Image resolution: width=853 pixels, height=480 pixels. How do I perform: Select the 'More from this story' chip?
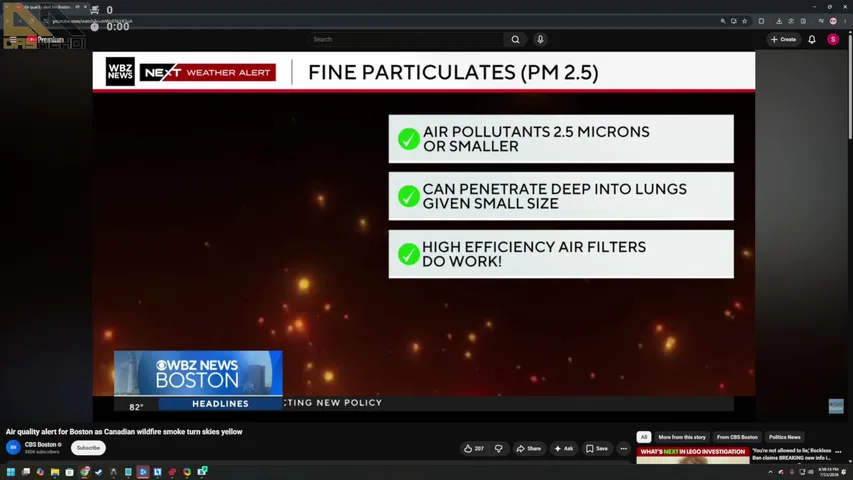682,437
